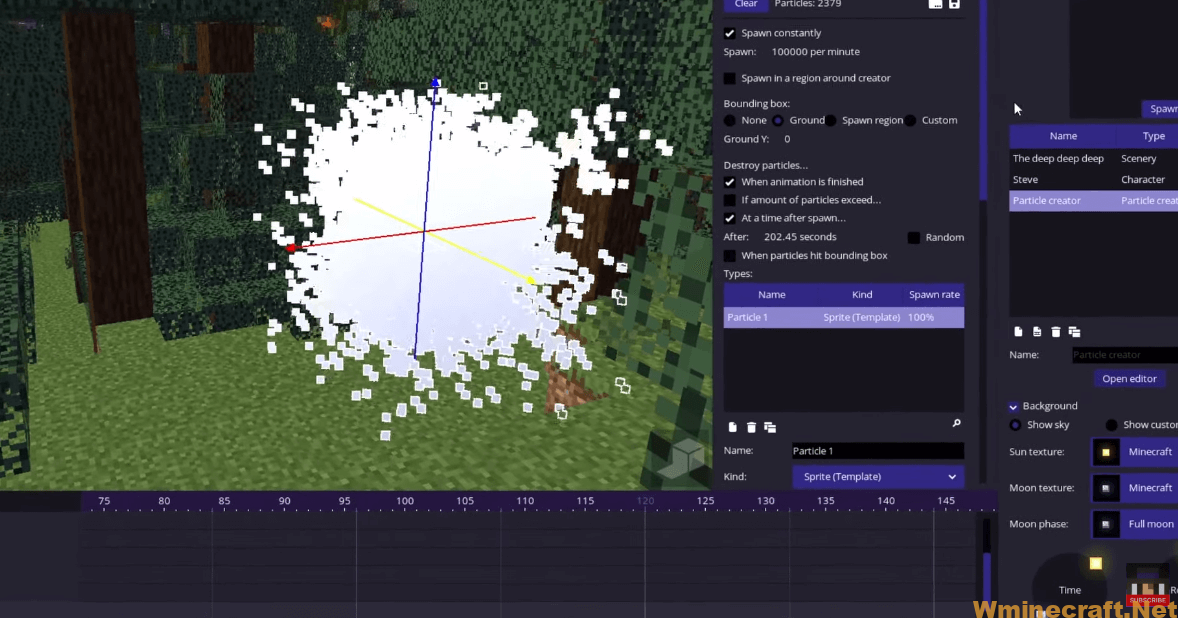Select the Show sky option
This screenshot has width=1178, height=618.
[1016, 425]
